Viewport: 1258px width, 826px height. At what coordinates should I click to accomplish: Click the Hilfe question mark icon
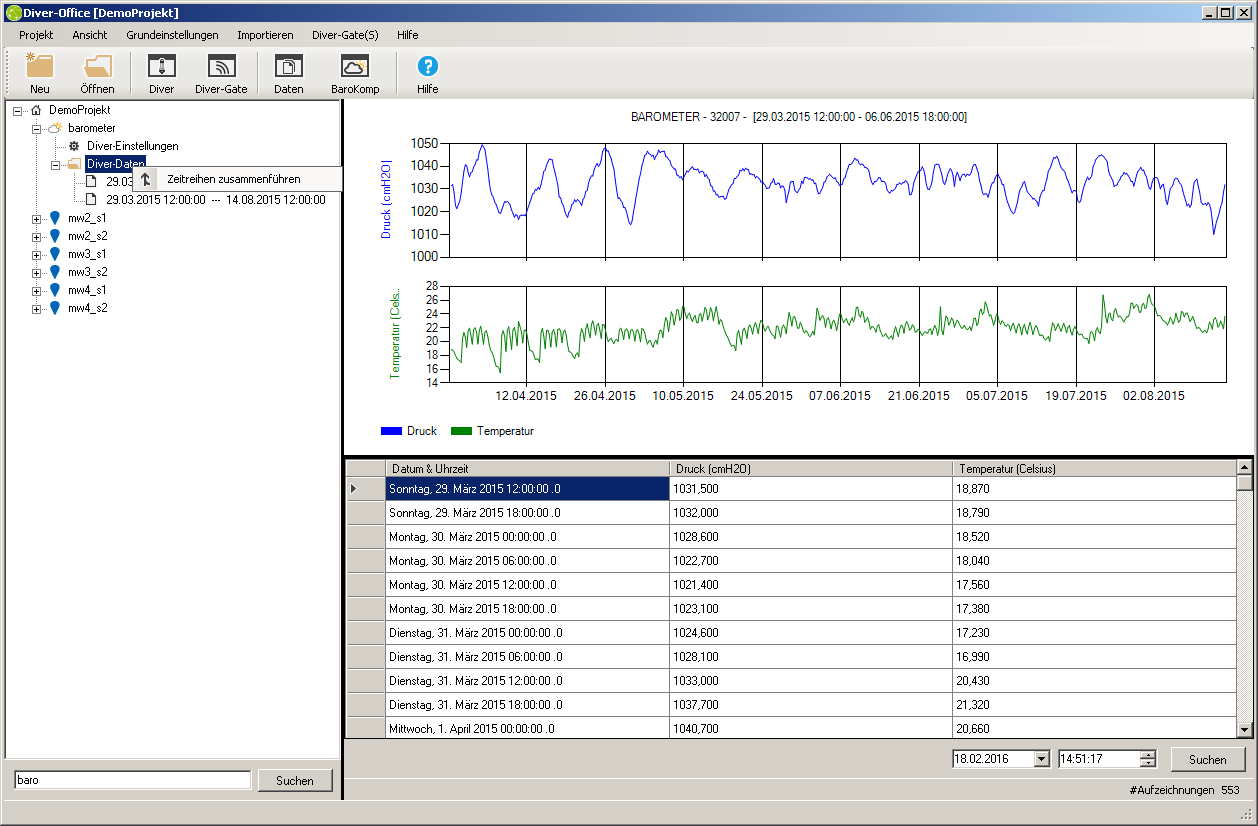427,72
